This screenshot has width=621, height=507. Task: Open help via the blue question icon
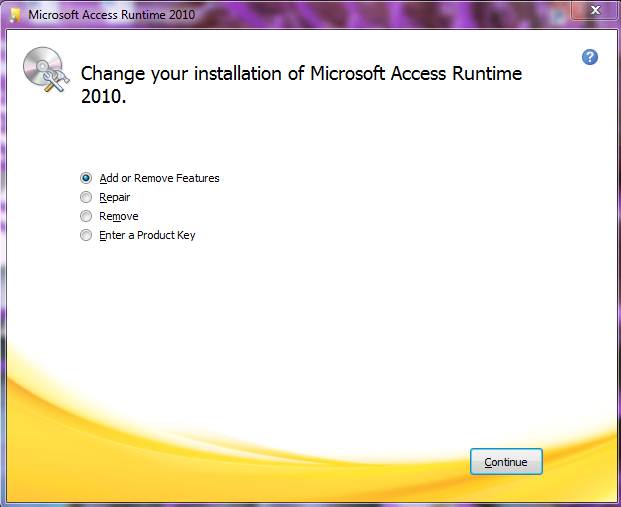(x=590, y=57)
